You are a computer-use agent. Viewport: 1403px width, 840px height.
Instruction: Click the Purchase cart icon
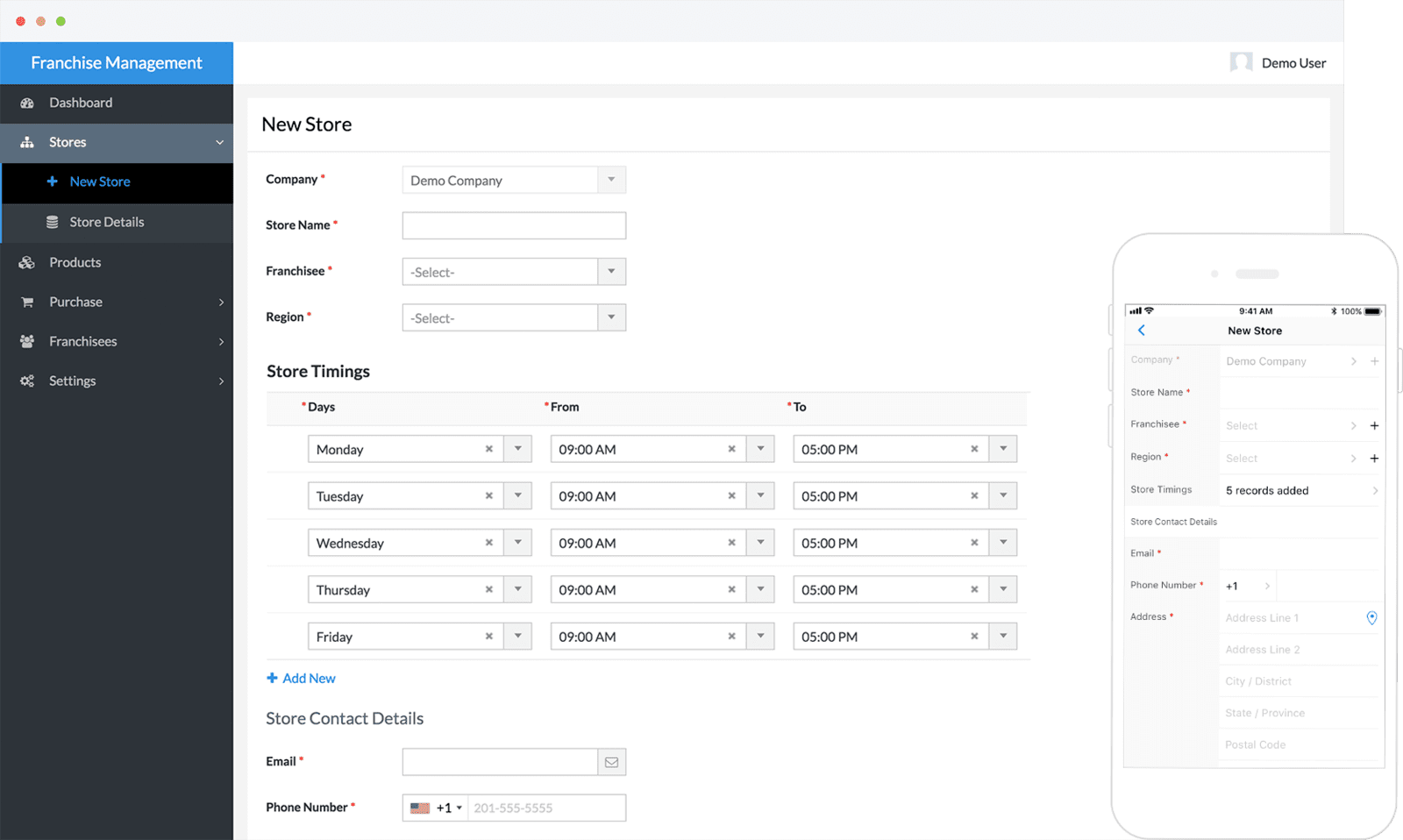[x=27, y=302]
